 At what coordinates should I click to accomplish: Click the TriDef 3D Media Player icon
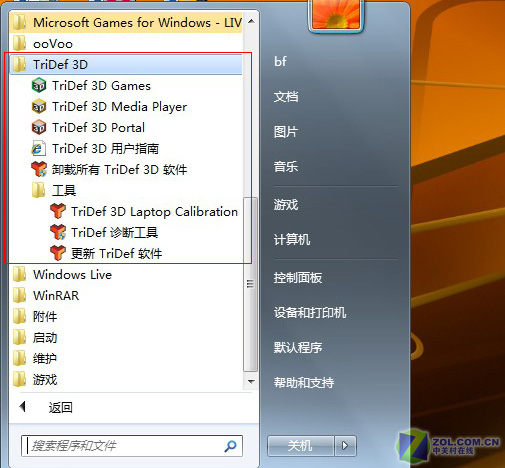tap(39, 107)
